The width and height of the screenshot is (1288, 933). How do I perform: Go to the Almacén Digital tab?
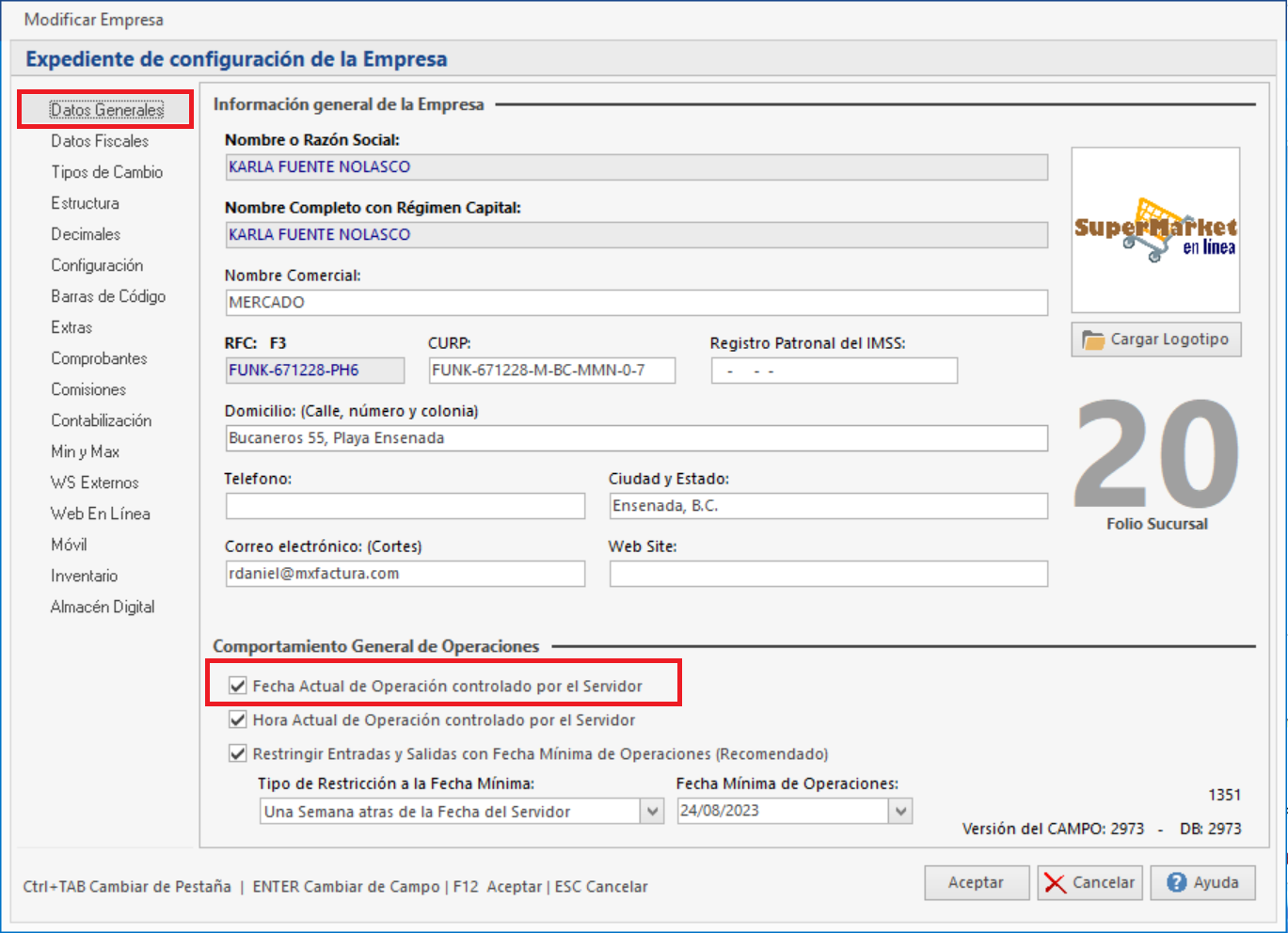pyautogui.click(x=103, y=607)
